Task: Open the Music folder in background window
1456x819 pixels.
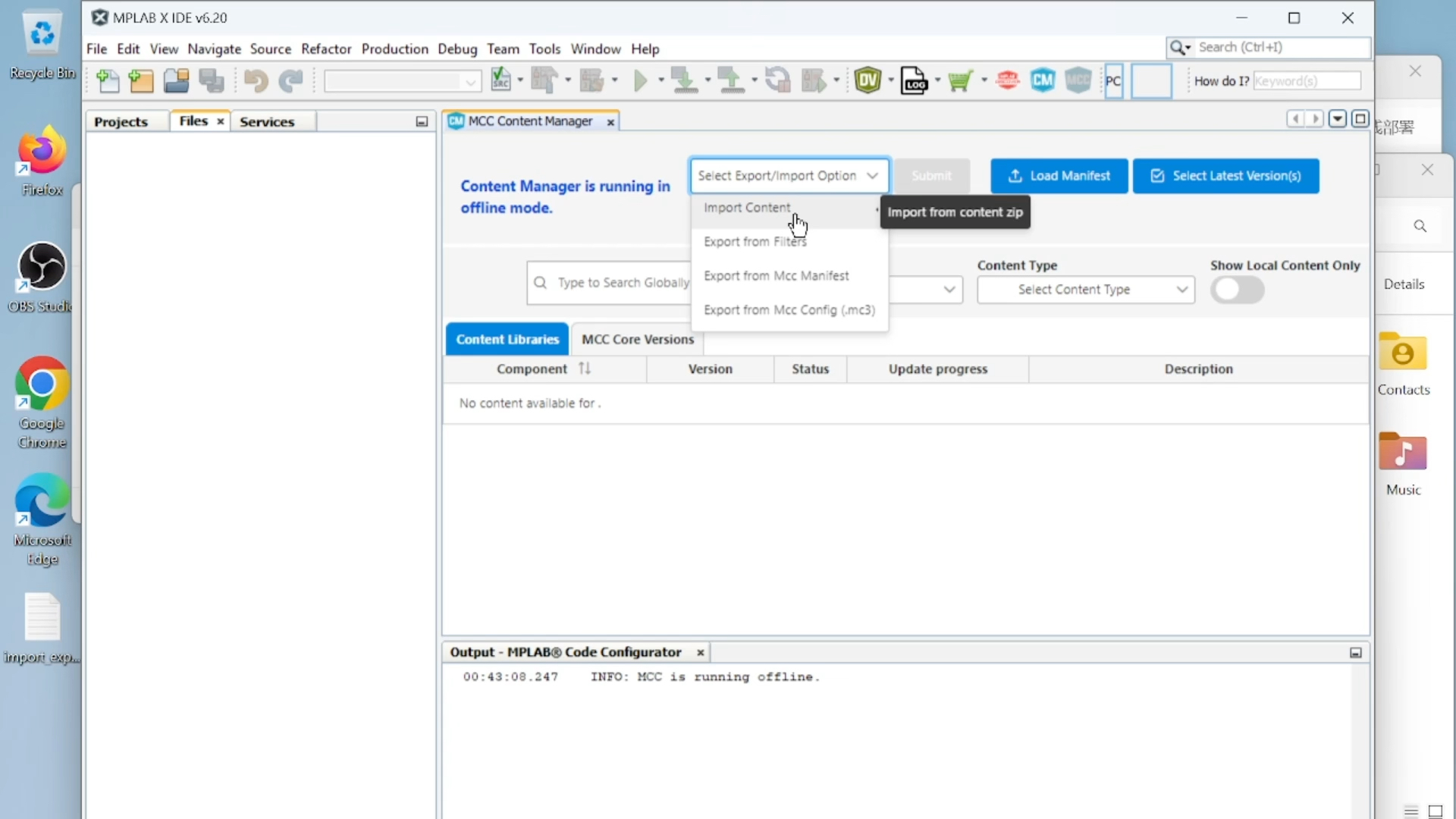Action: pyautogui.click(x=1403, y=464)
